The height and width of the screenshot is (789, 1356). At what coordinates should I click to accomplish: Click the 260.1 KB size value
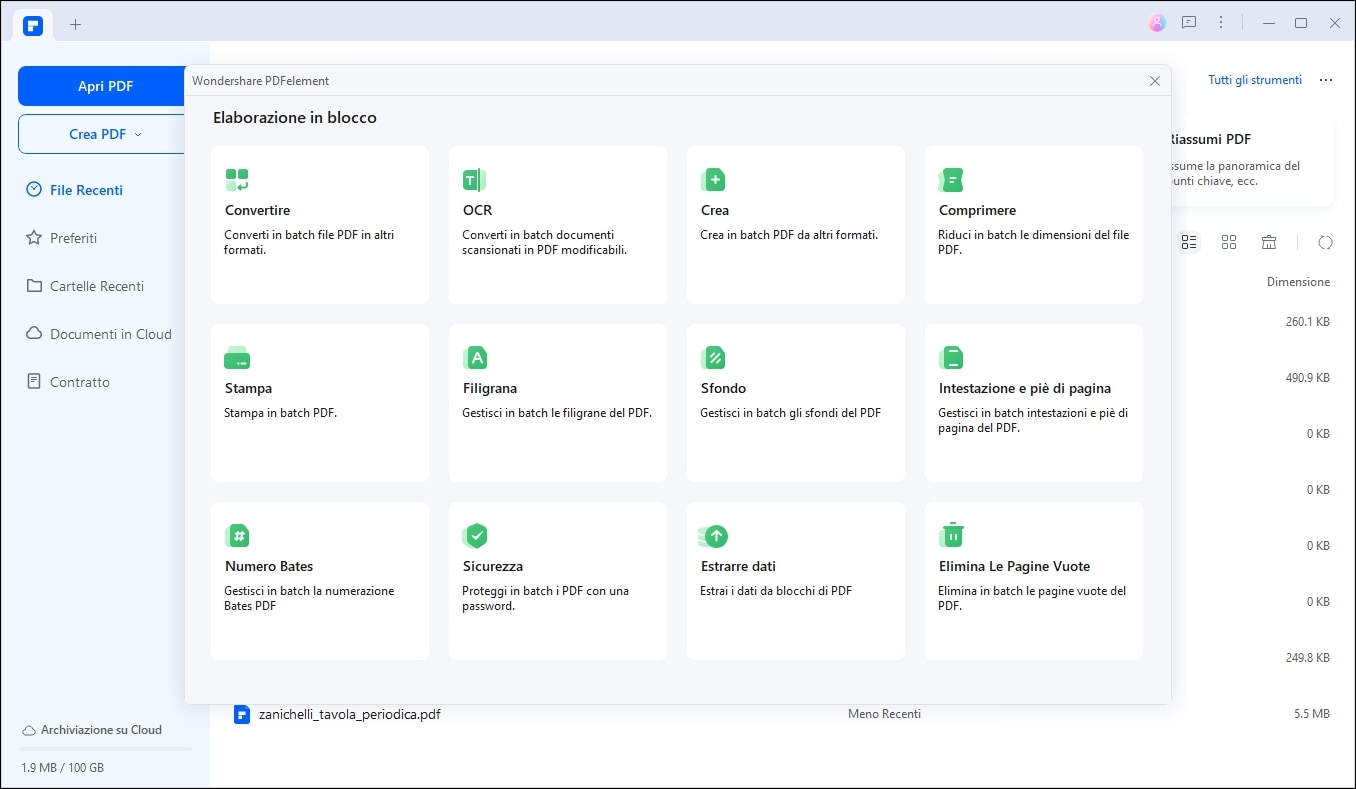(x=1307, y=322)
